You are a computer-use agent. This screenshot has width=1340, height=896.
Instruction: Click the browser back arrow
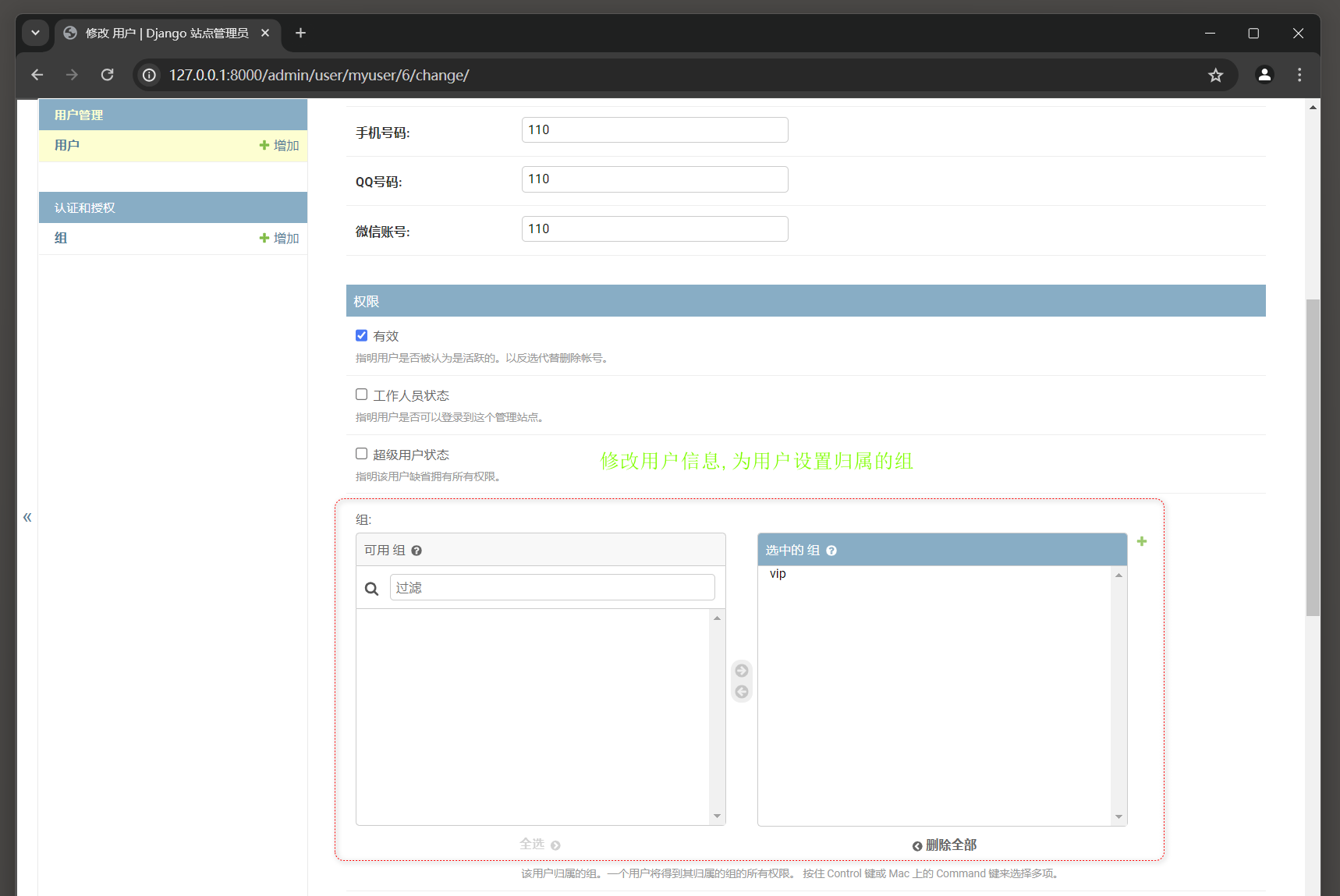point(37,75)
